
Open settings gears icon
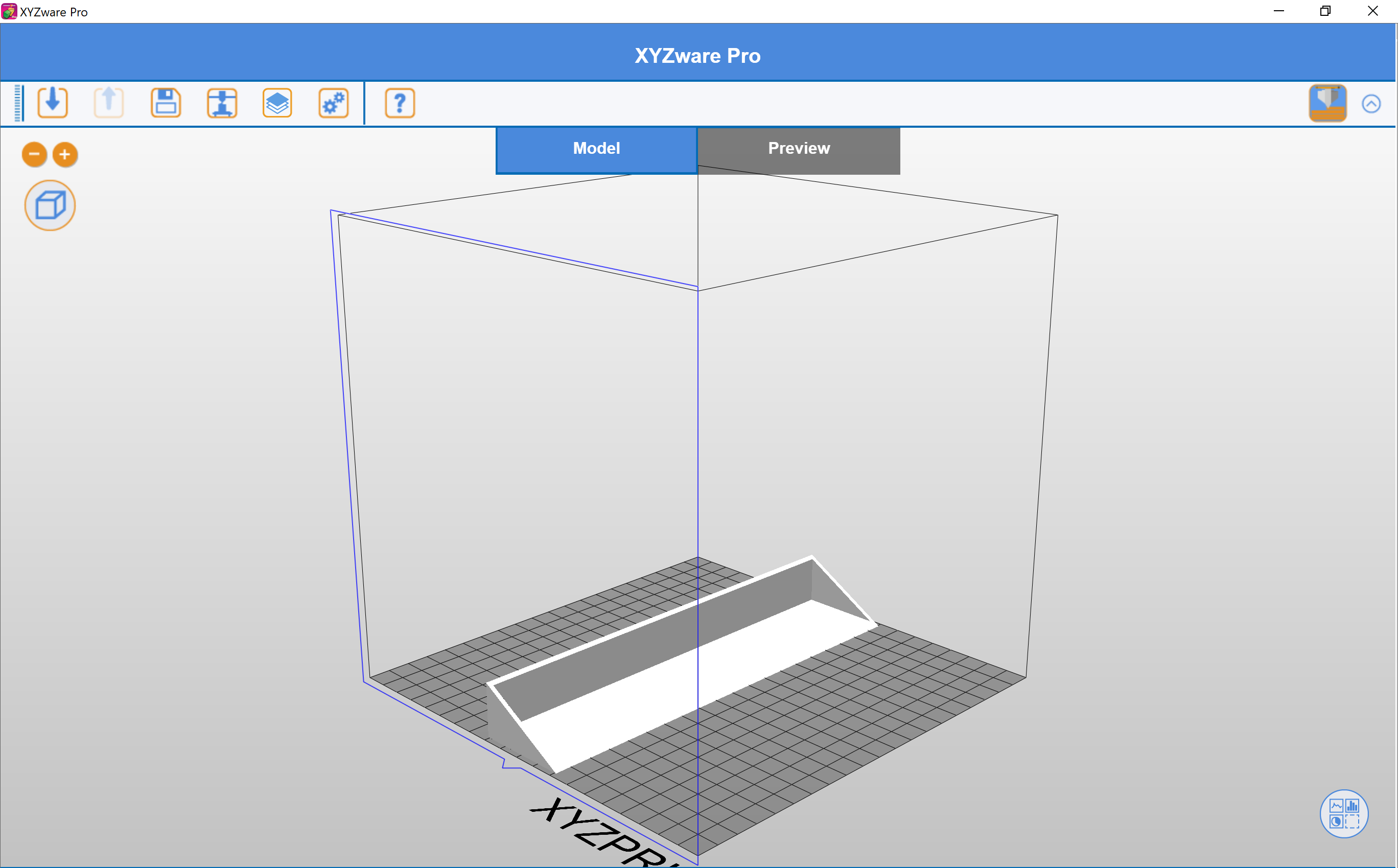tap(334, 103)
